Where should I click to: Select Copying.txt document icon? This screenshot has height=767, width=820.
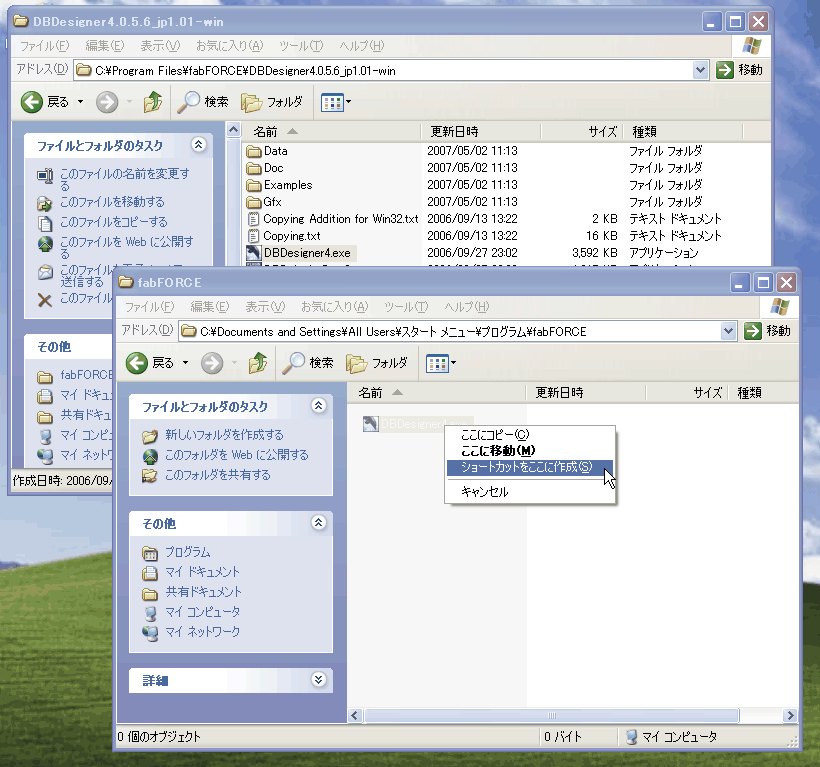[x=254, y=236]
